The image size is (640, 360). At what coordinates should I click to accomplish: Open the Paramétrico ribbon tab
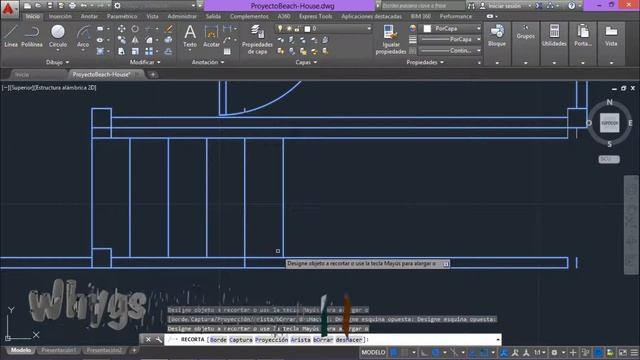(x=122, y=16)
